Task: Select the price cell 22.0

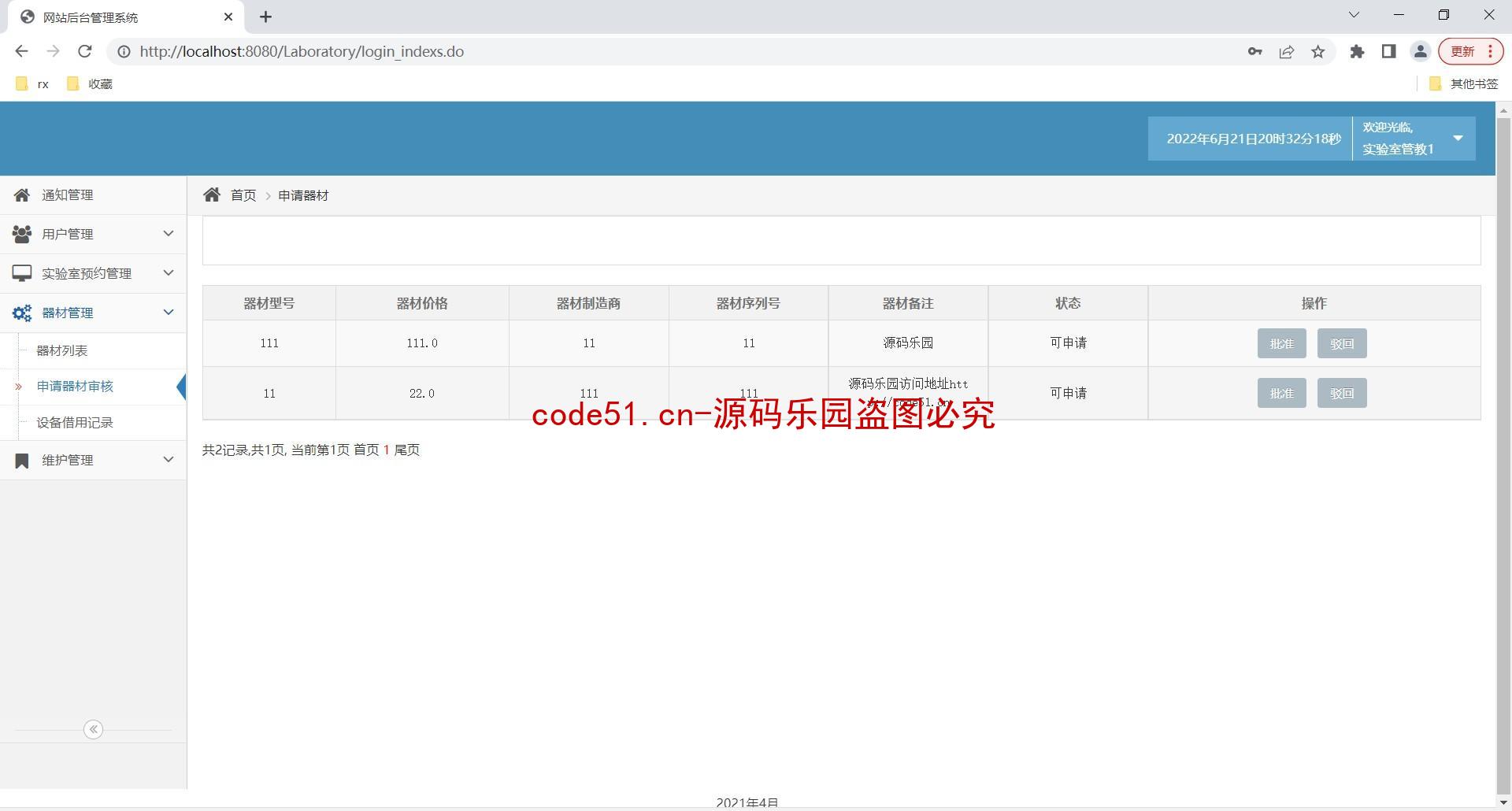Action: click(422, 393)
